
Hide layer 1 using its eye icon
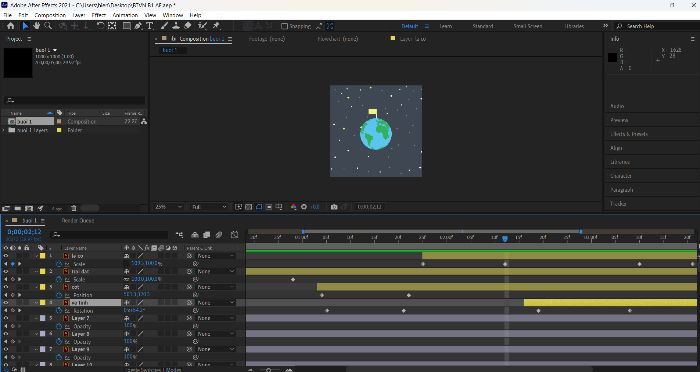point(6,256)
